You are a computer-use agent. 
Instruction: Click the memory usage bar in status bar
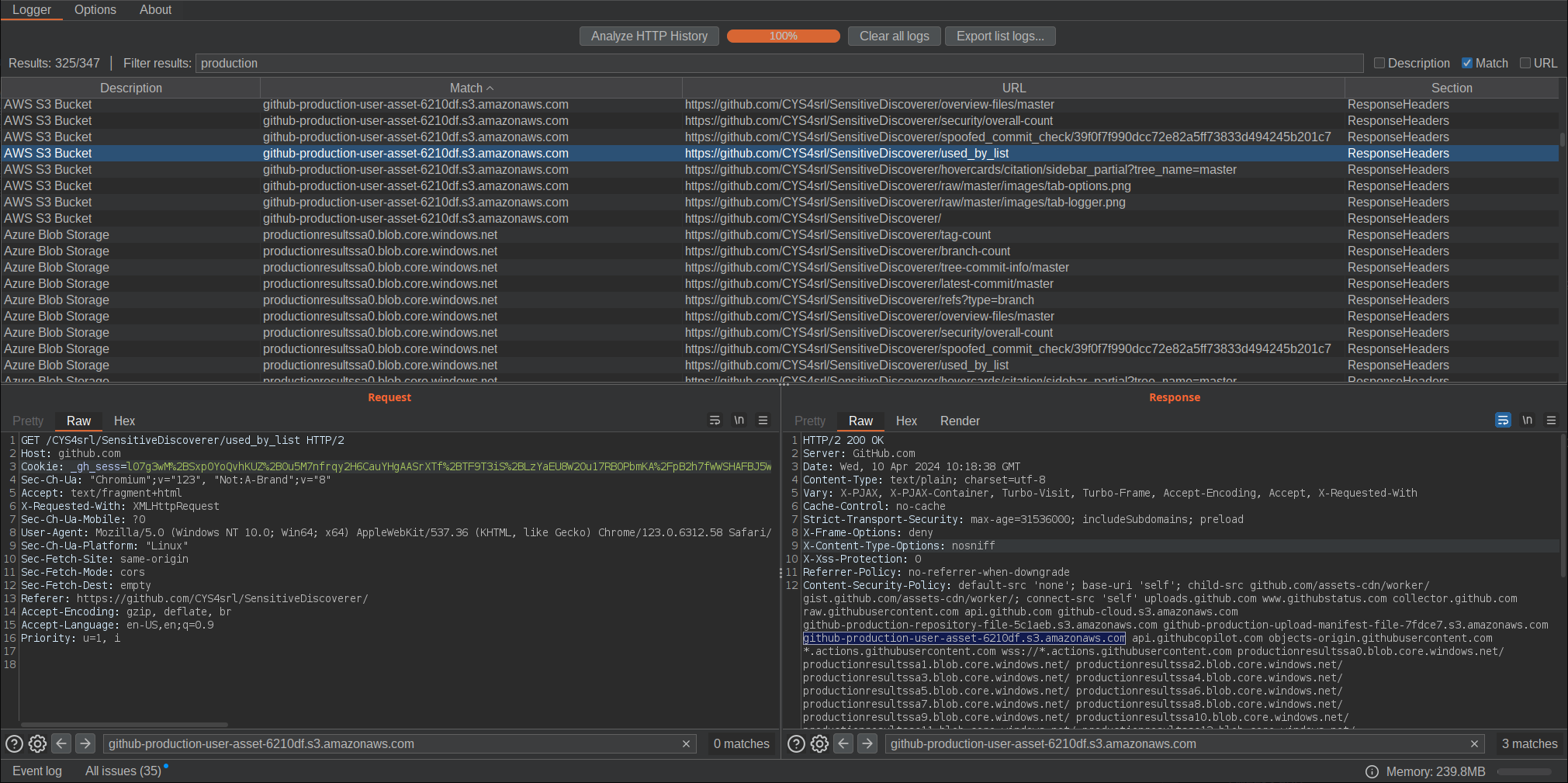[x=1524, y=772]
